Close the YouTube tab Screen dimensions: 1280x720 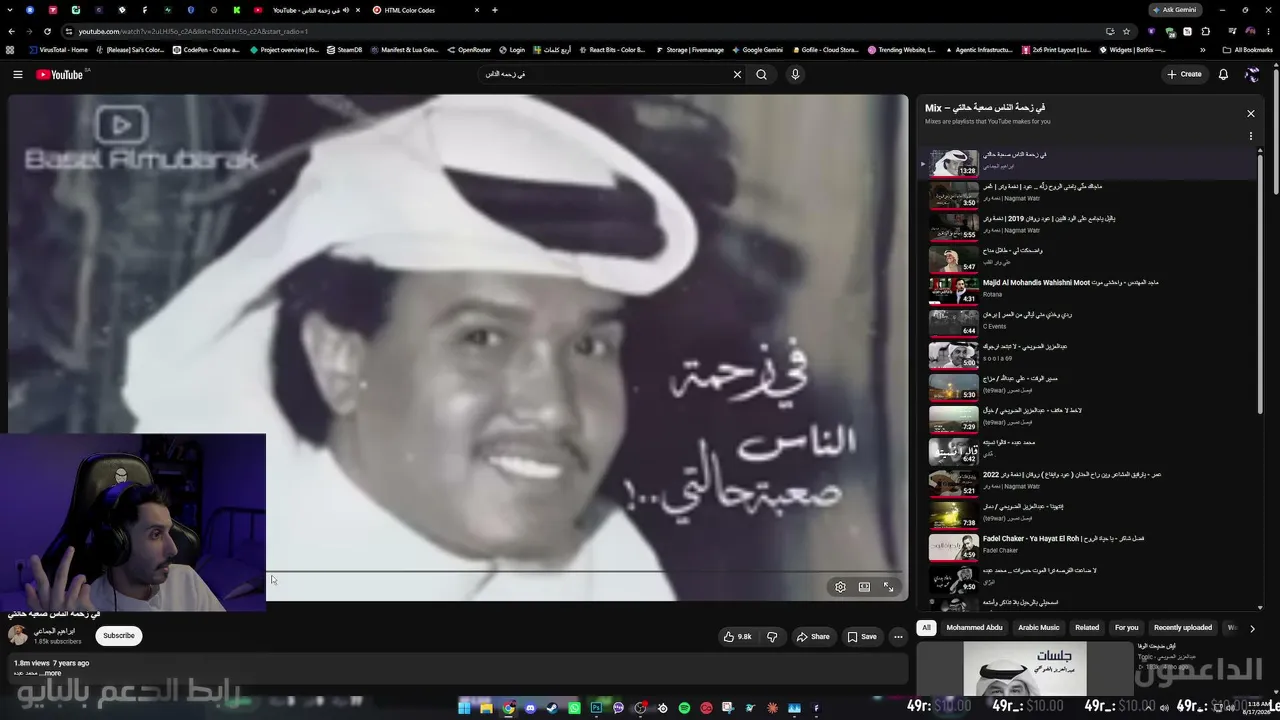pyautogui.click(x=357, y=10)
